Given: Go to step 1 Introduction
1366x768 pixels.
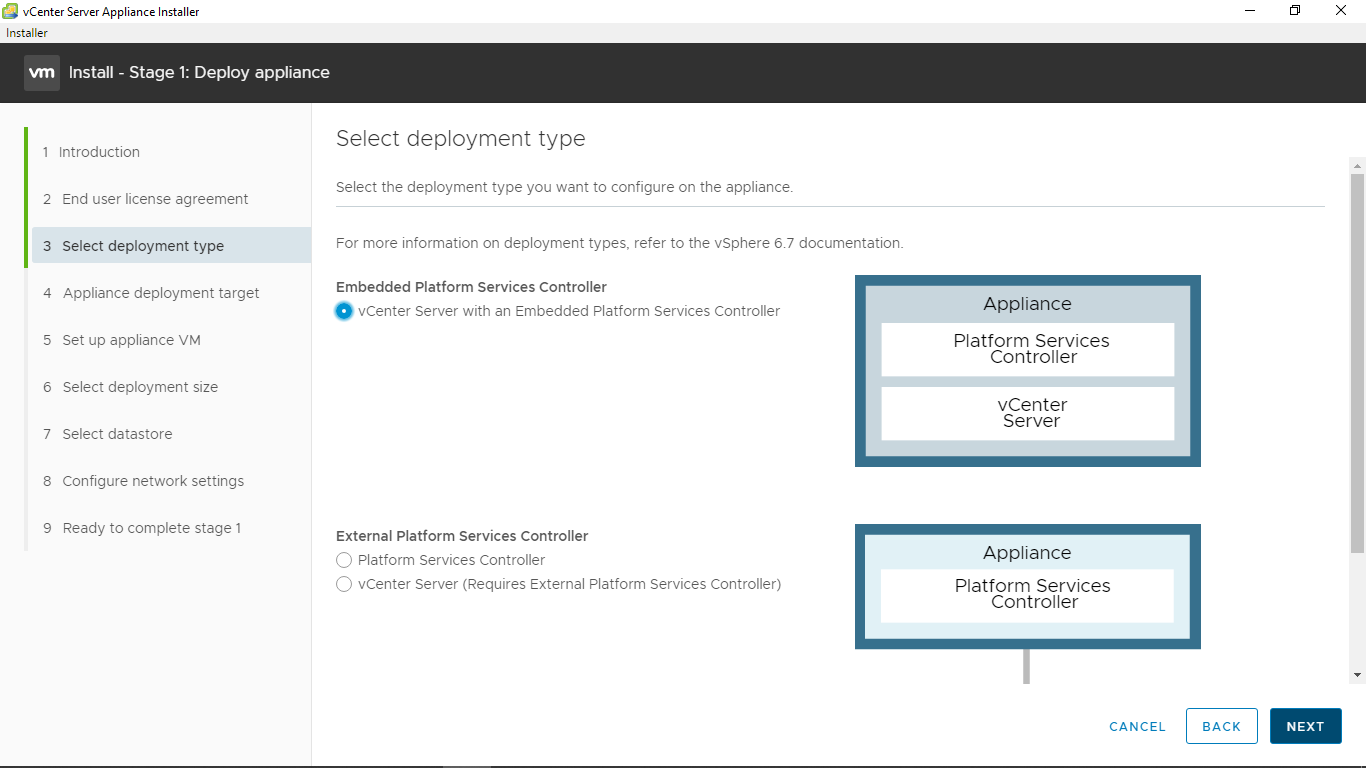Looking at the screenshot, I should [99, 152].
